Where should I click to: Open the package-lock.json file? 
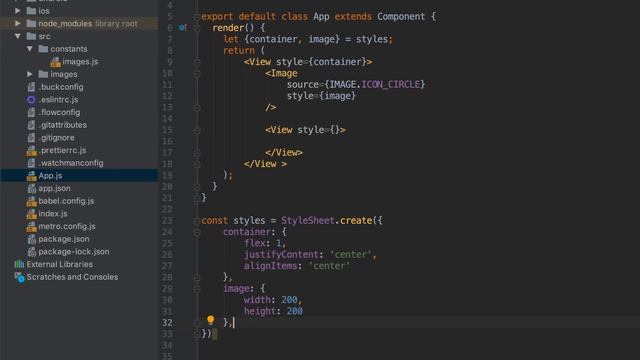coord(74,252)
